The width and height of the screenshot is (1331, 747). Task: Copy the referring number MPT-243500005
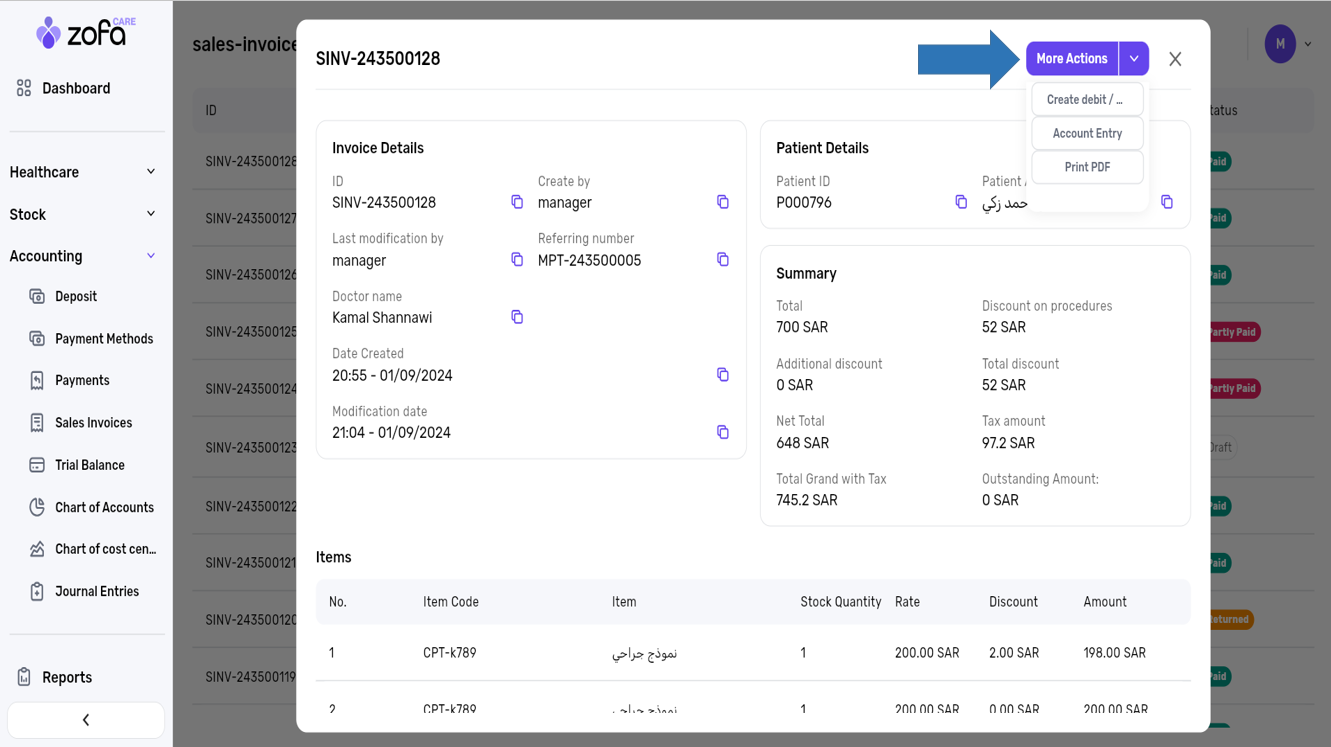722,260
